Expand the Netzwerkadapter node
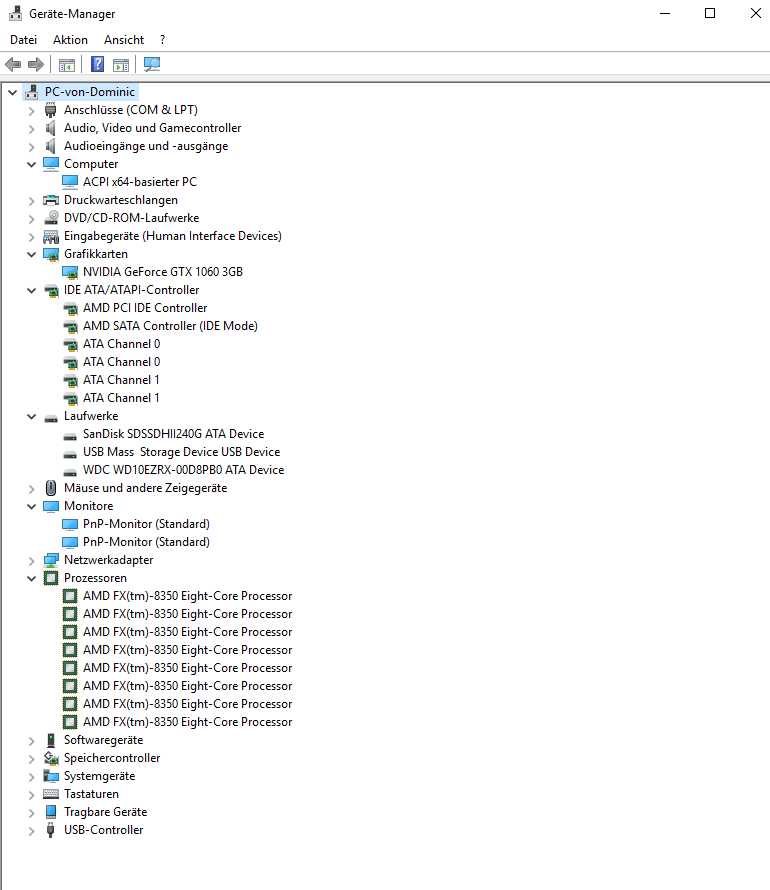The image size is (770, 890). pos(32,561)
